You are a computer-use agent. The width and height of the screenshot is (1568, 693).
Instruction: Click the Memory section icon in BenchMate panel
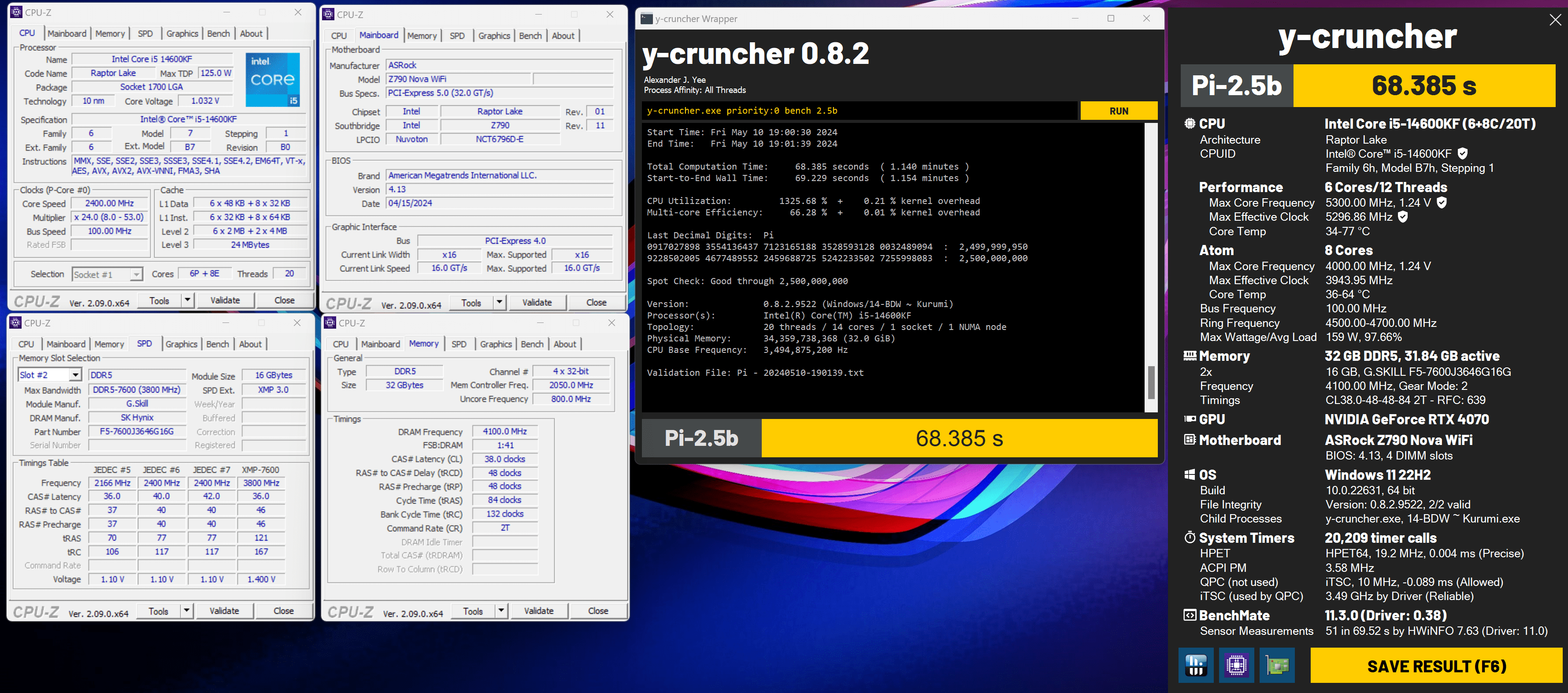click(1190, 356)
